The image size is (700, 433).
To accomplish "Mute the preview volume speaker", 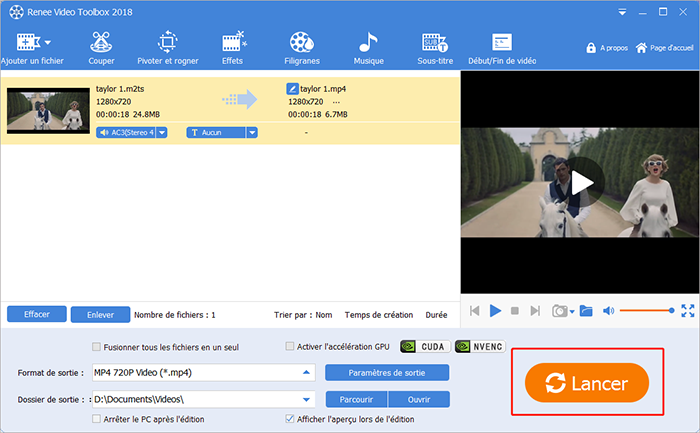I will [608, 311].
